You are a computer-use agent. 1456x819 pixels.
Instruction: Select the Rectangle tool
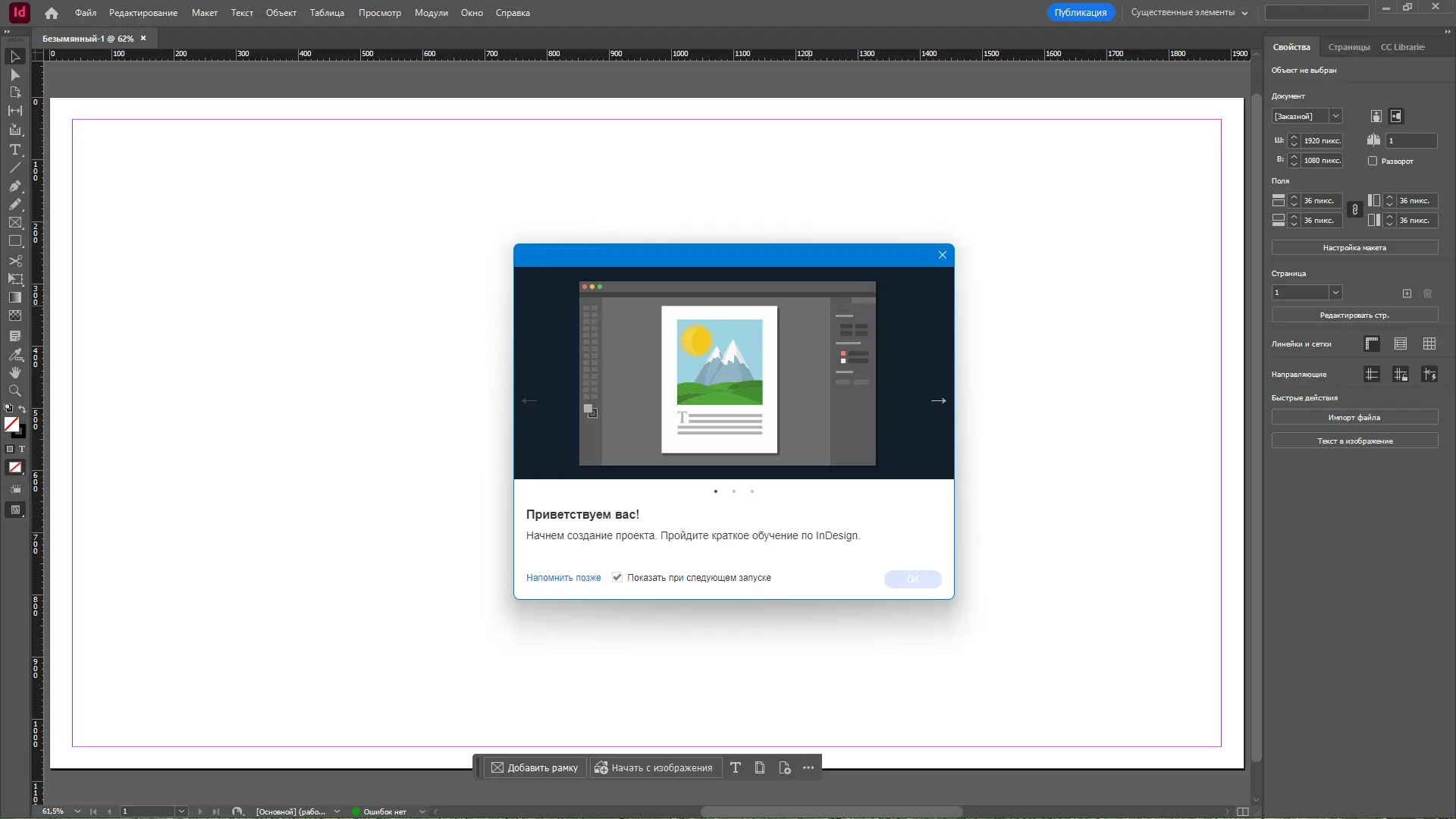tap(15, 241)
